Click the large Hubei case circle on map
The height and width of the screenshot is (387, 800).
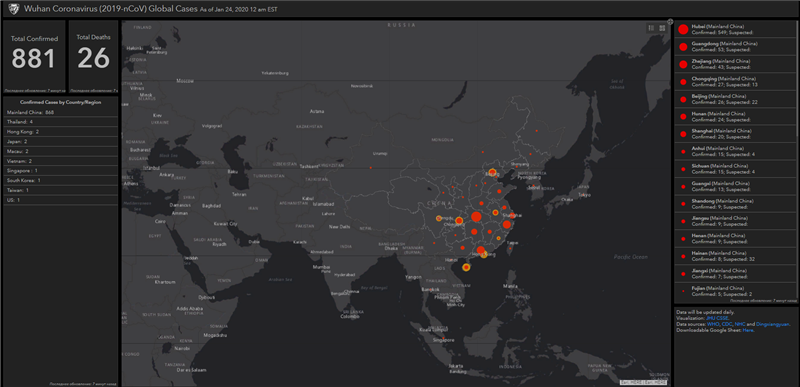pyautogui.click(x=476, y=217)
